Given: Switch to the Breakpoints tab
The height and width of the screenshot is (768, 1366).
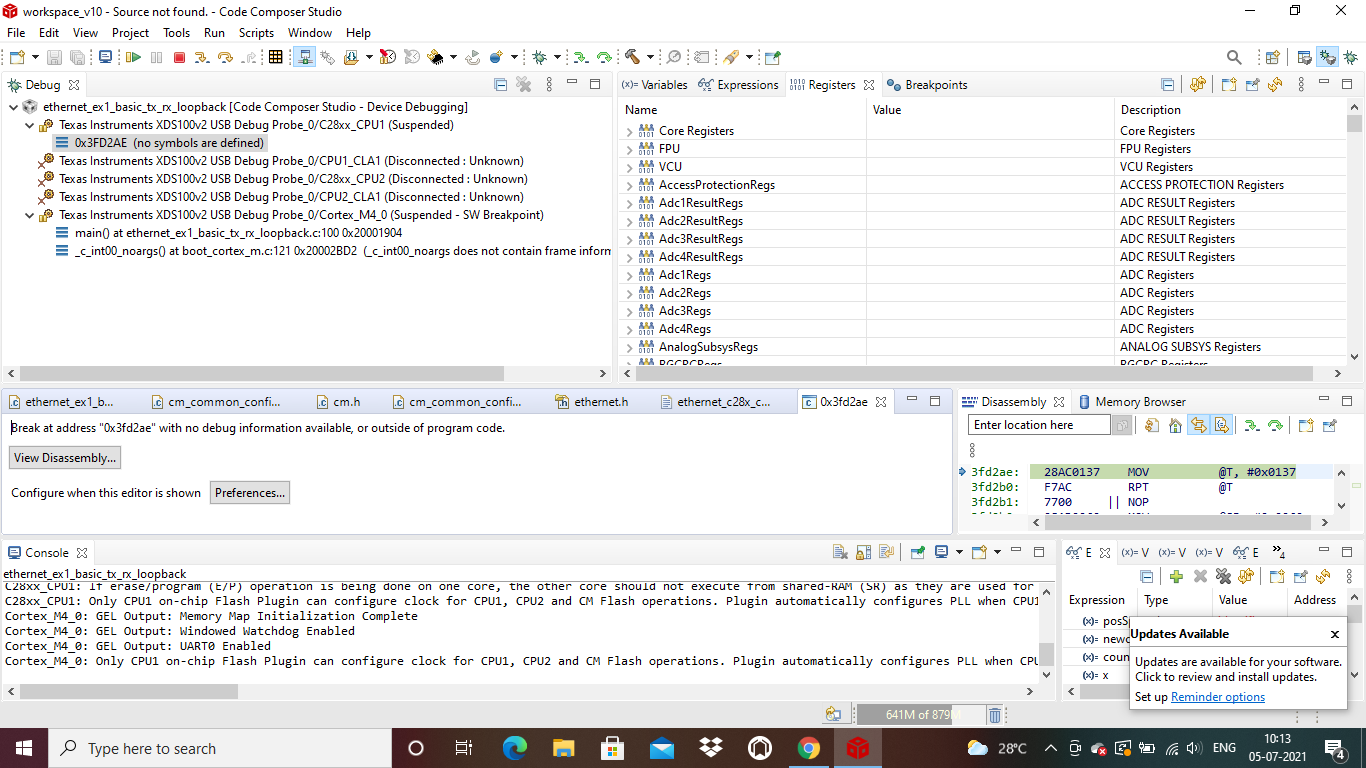Looking at the screenshot, I should point(927,85).
